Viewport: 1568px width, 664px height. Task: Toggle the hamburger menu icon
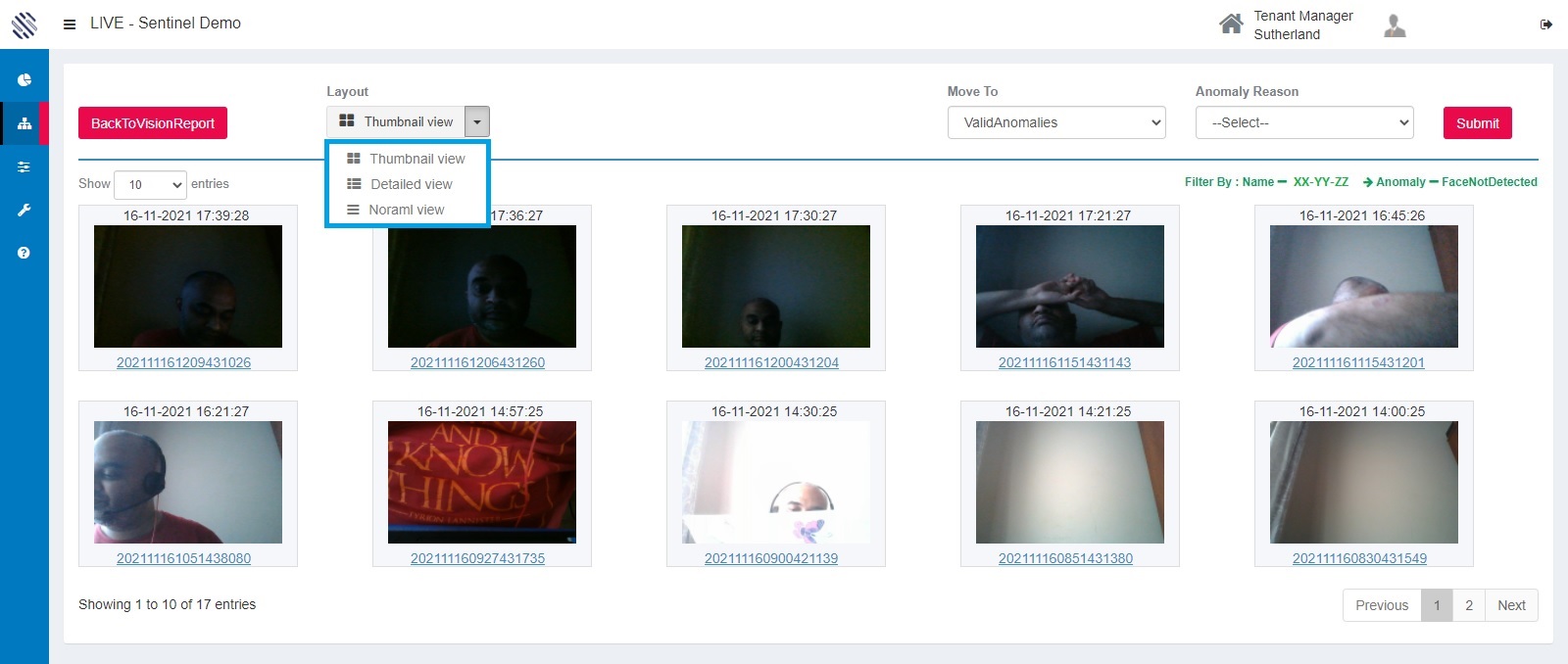[70, 24]
